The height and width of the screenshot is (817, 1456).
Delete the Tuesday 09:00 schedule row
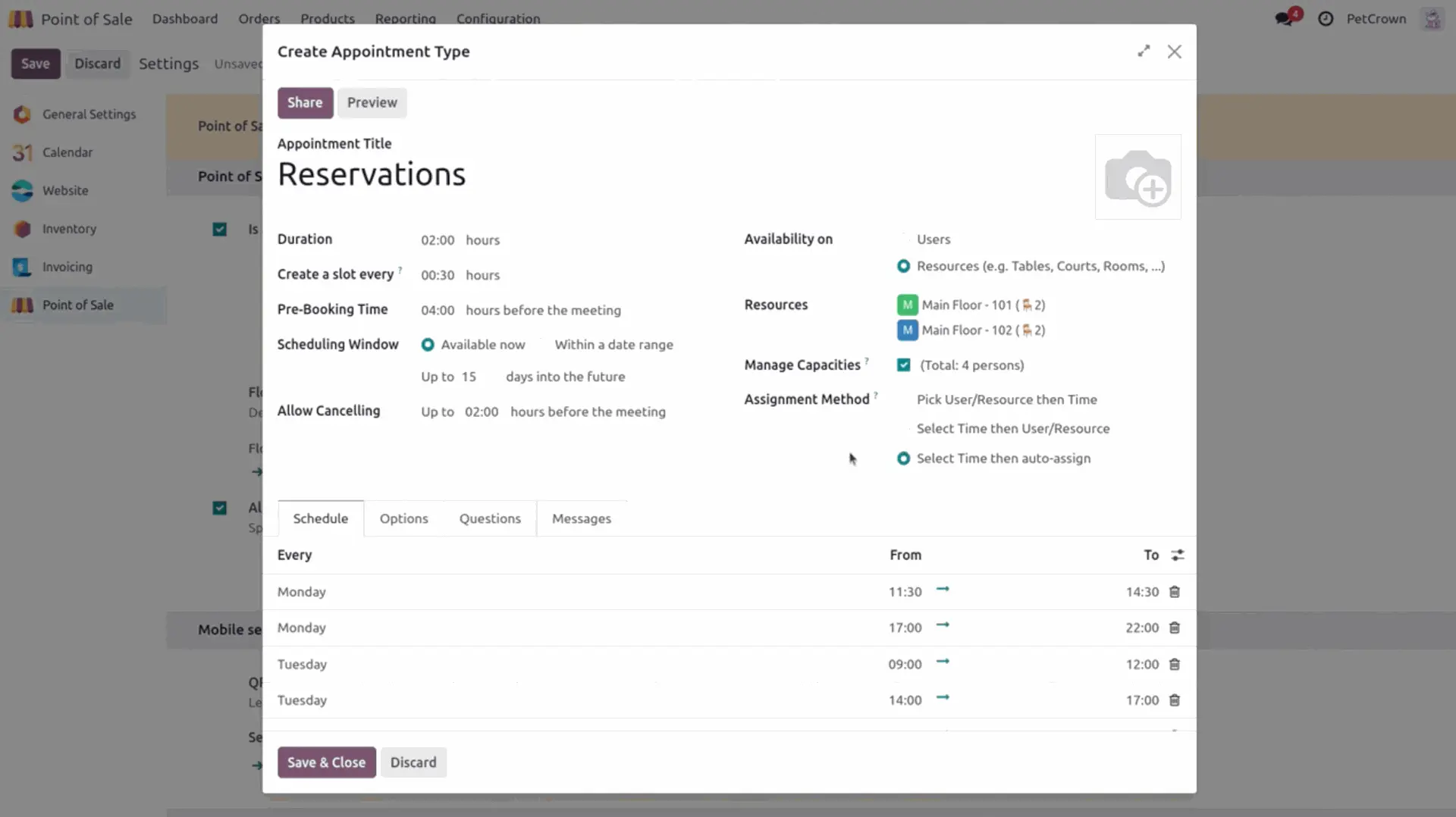coord(1174,665)
